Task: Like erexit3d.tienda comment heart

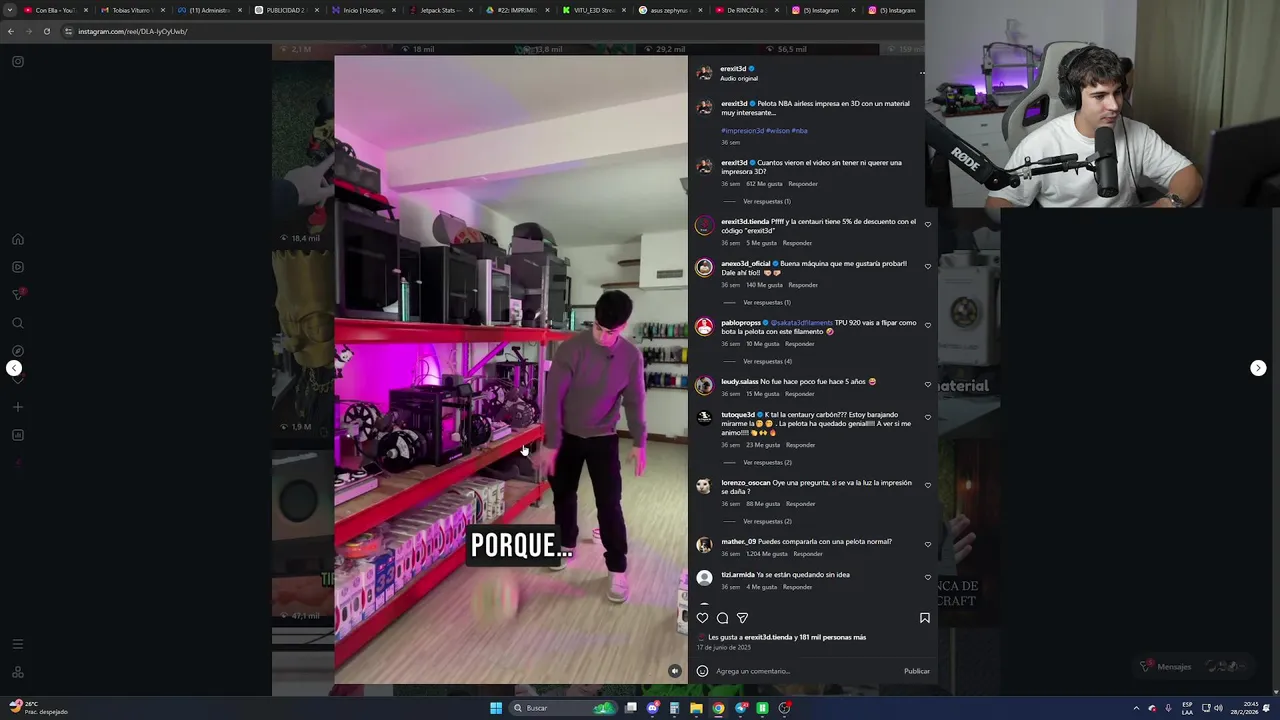Action: click(928, 224)
